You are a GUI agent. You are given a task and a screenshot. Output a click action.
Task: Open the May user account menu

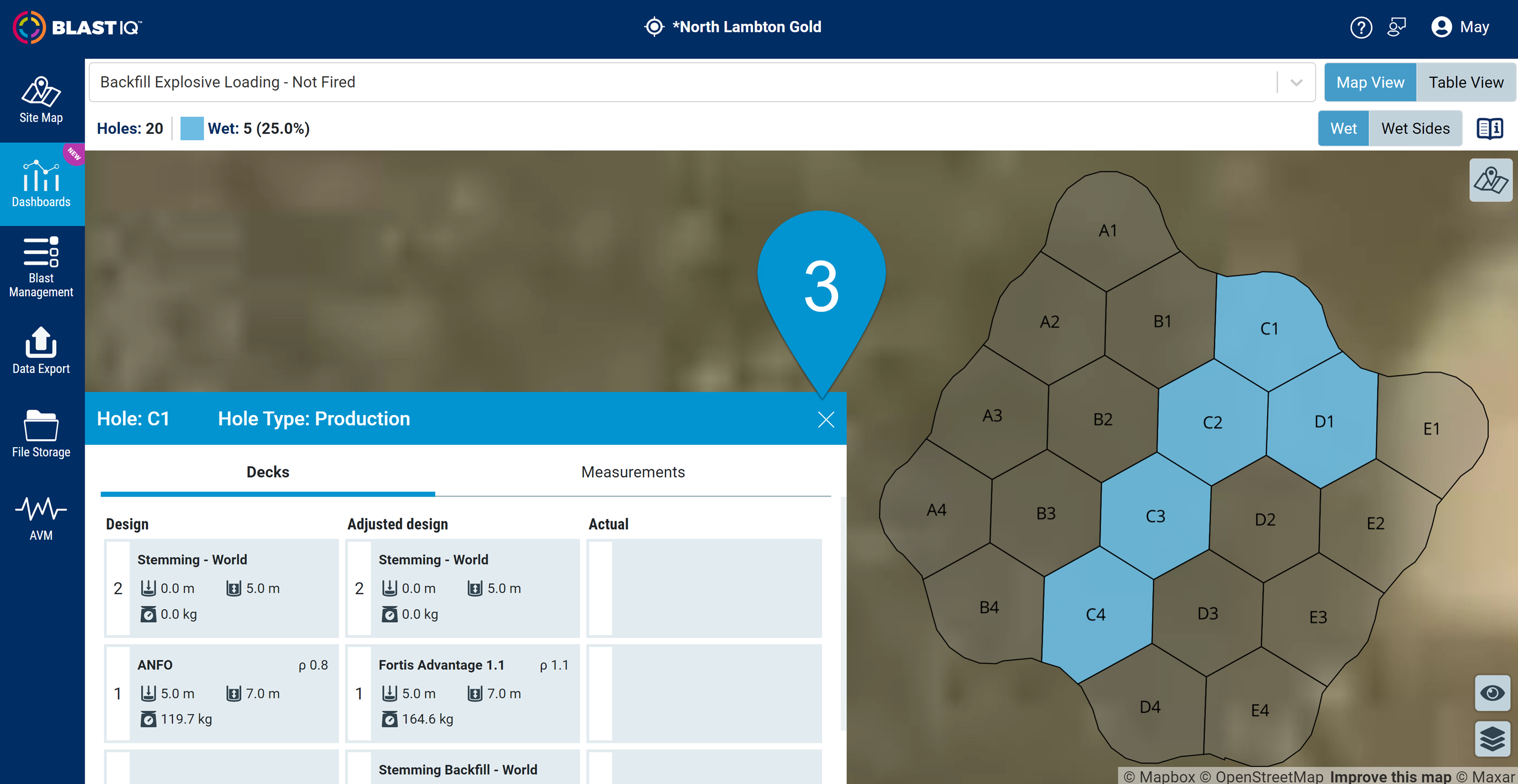1460,27
